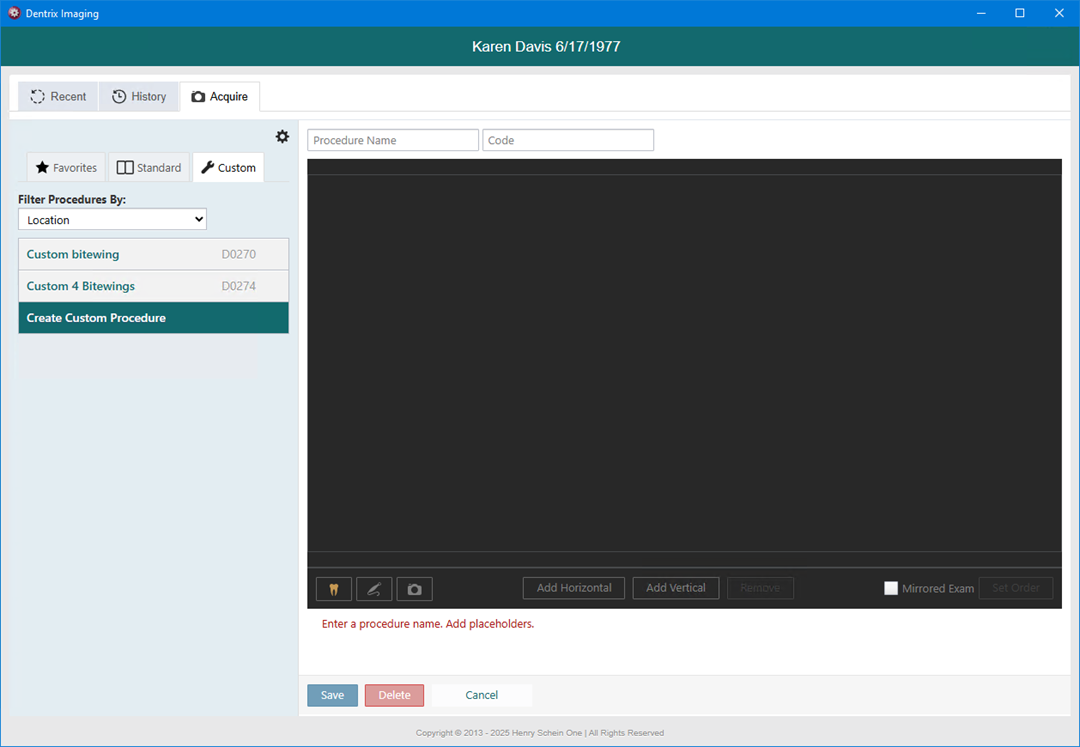1080x747 pixels.
Task: Open settings with the gear icon
Action: coord(282,137)
